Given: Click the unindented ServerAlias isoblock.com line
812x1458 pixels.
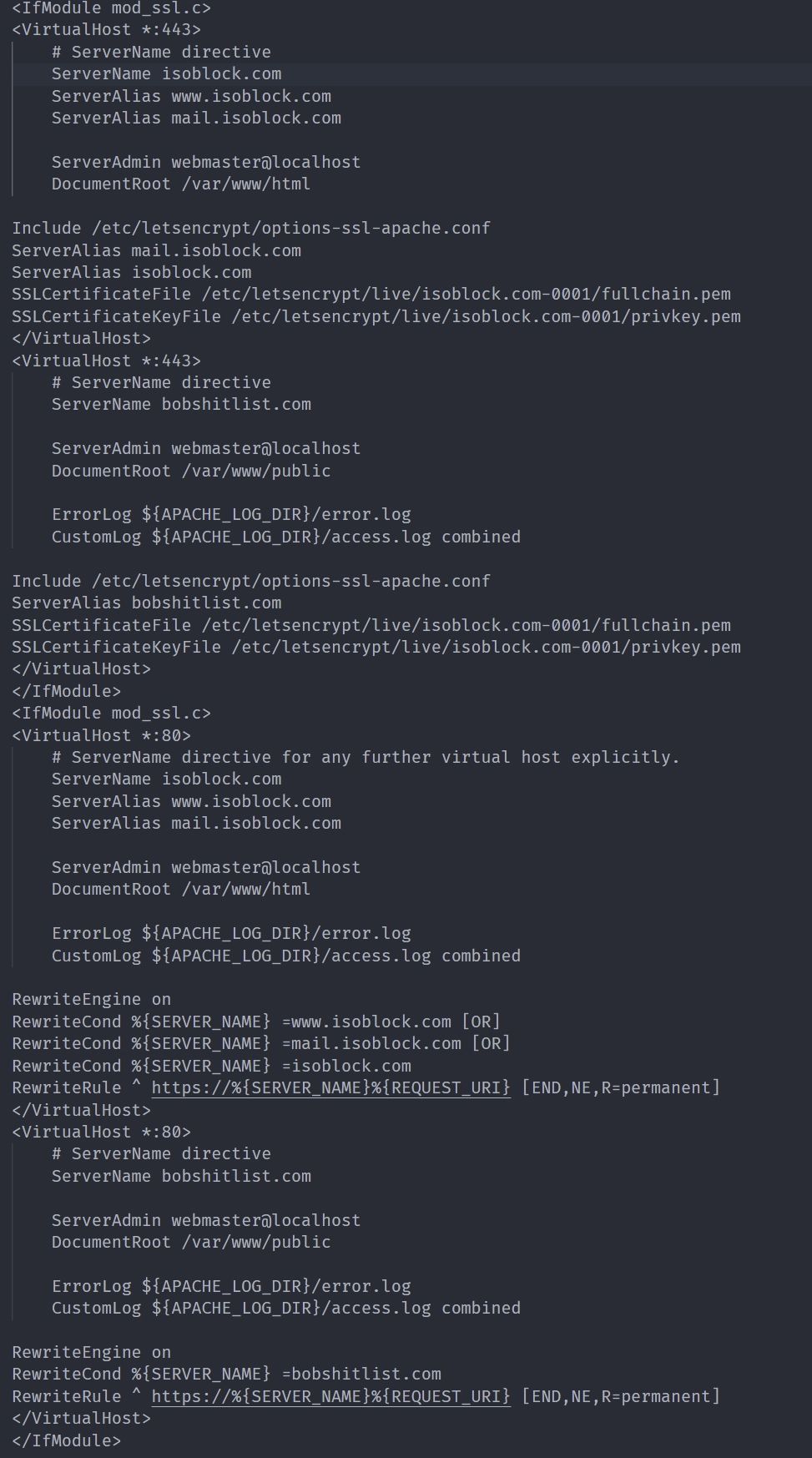Looking at the screenshot, I should click(x=131, y=272).
